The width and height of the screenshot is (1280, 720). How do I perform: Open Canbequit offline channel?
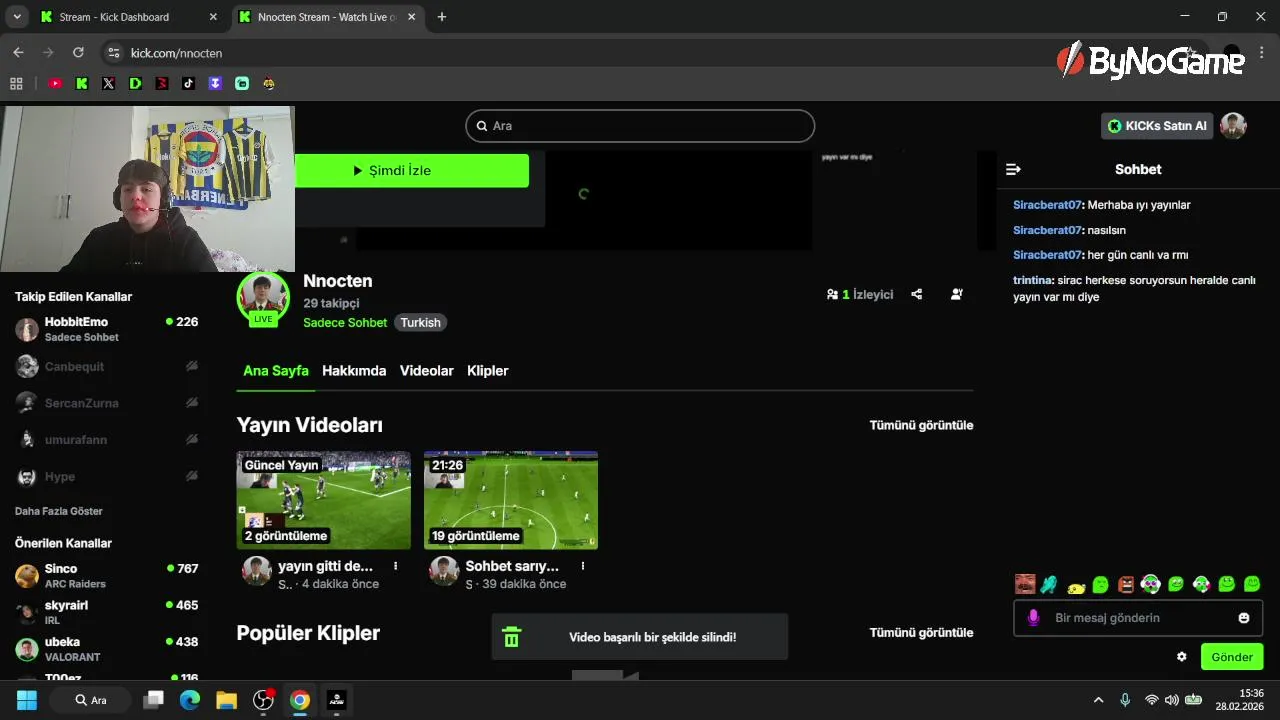point(107,367)
